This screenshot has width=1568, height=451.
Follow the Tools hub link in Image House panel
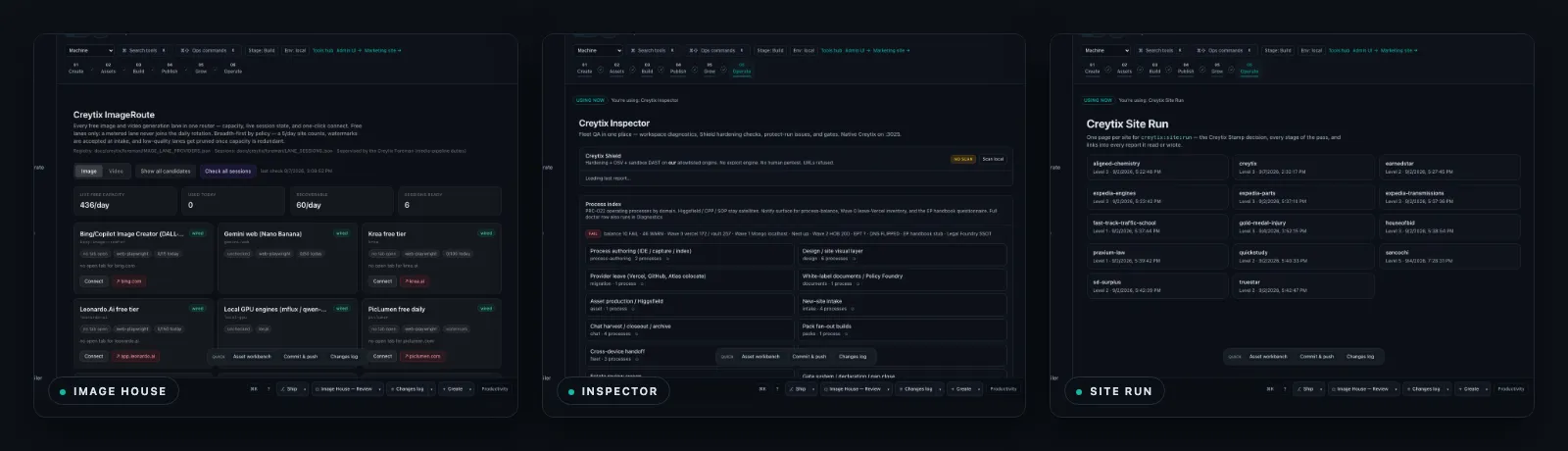click(x=322, y=50)
